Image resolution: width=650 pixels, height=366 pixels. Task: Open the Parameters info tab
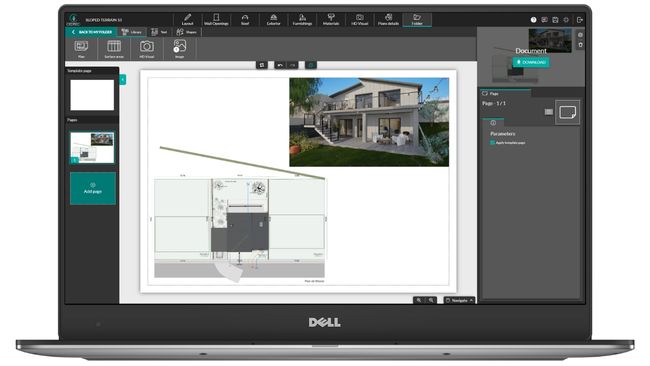point(493,123)
